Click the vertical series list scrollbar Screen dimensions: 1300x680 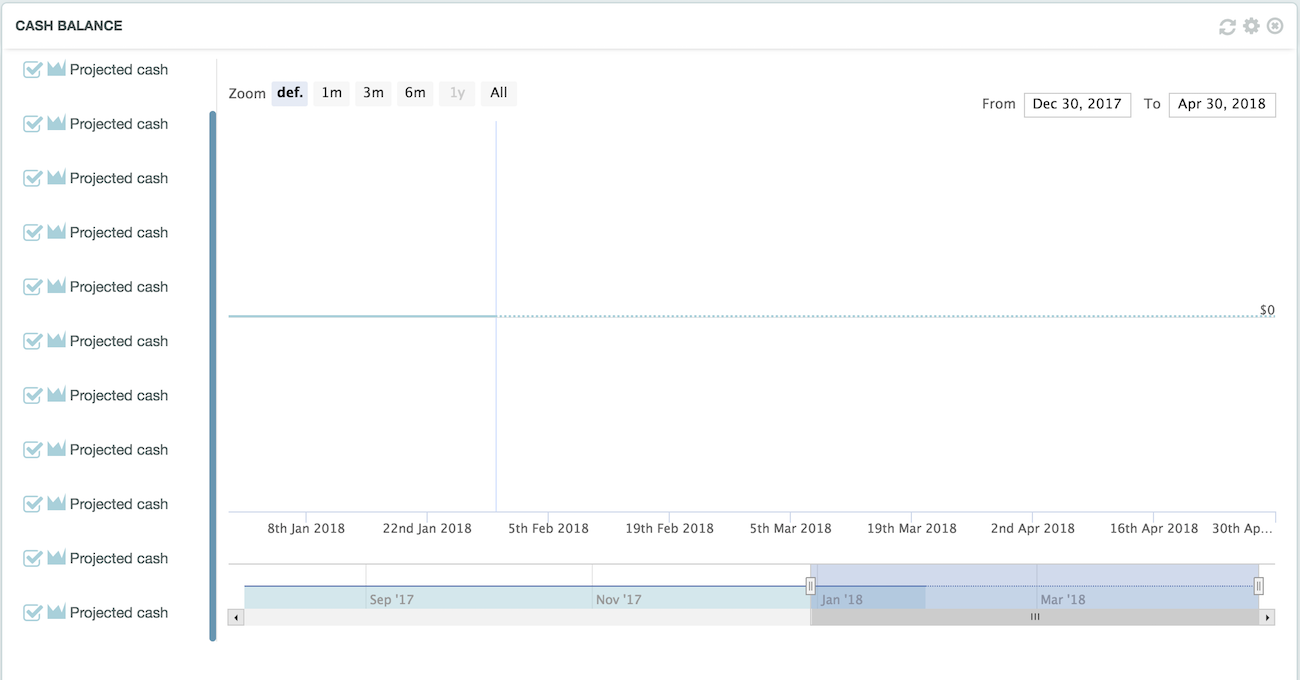[212, 376]
